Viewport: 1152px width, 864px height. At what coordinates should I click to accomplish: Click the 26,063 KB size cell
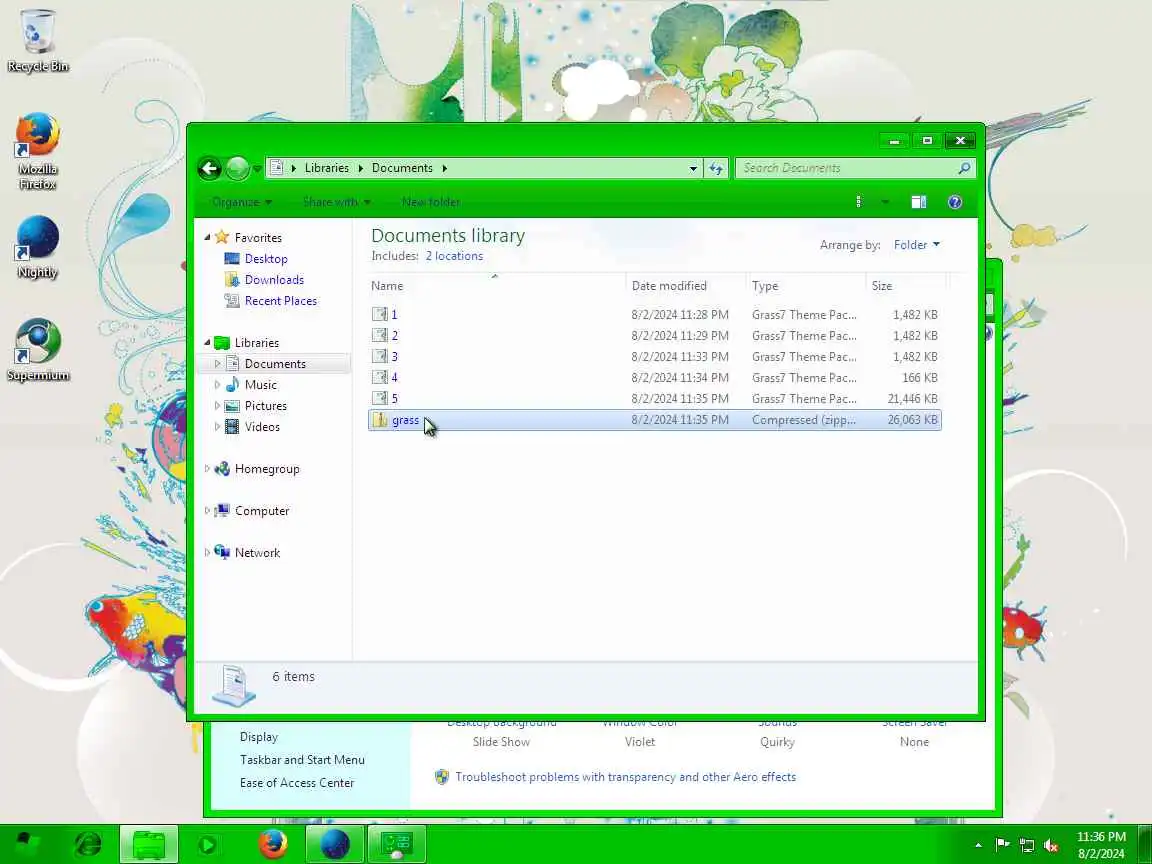tap(912, 420)
